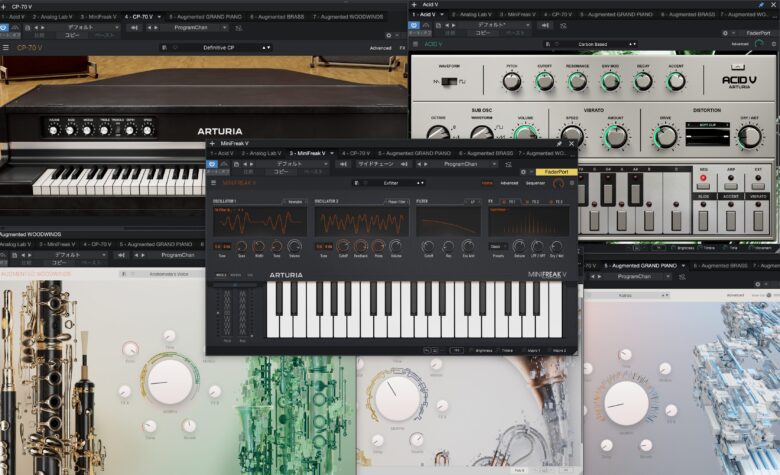This screenshot has width=780, height=475.
Task: Pin the Acid V window with the pin icon
Action: click(x=762, y=4)
